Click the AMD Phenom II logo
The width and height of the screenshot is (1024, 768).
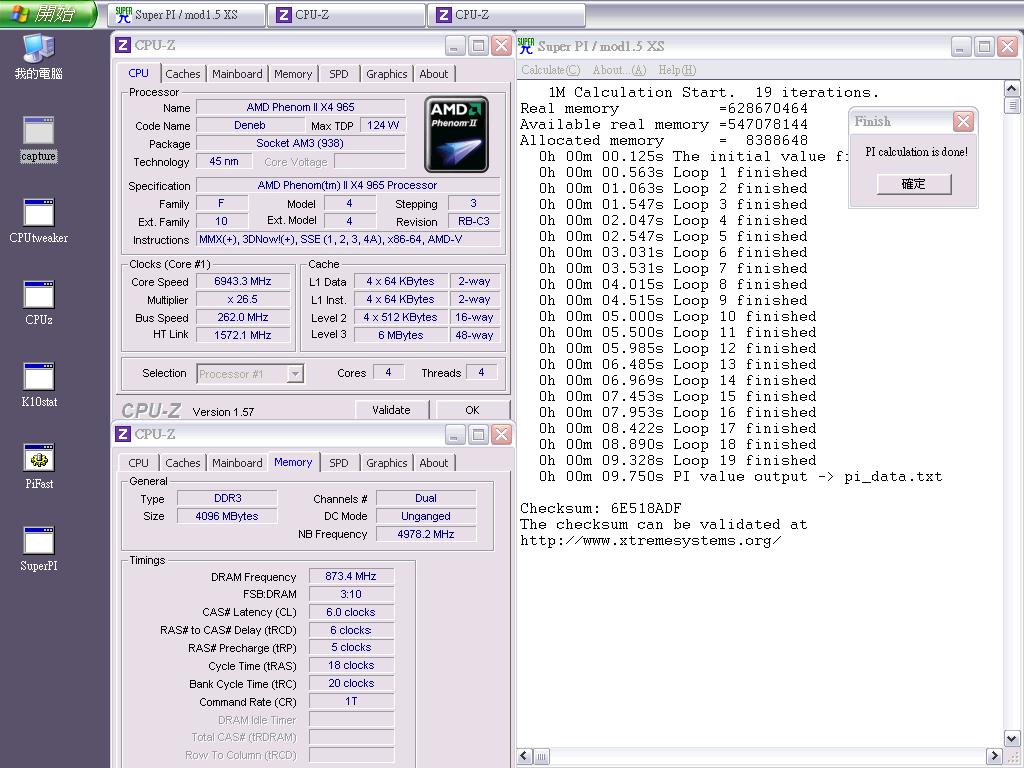pos(456,135)
